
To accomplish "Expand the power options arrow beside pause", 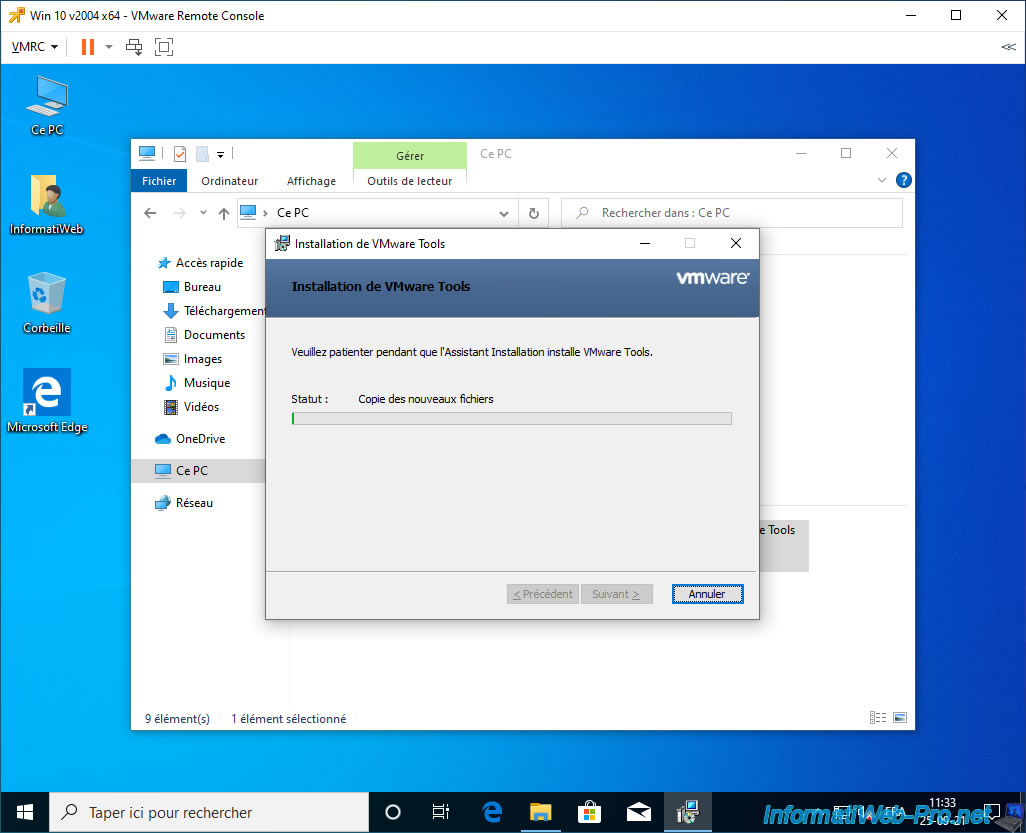I will coord(108,47).
